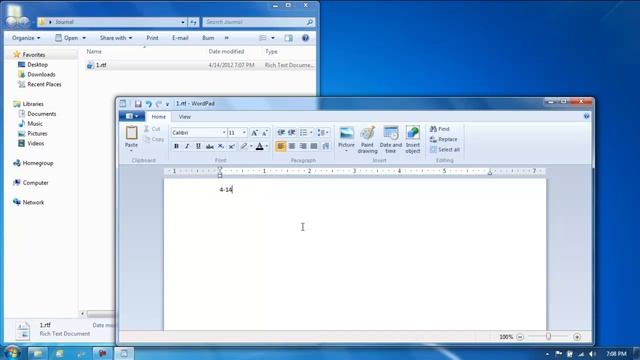Open the WordPad application menu button

click(x=132, y=116)
